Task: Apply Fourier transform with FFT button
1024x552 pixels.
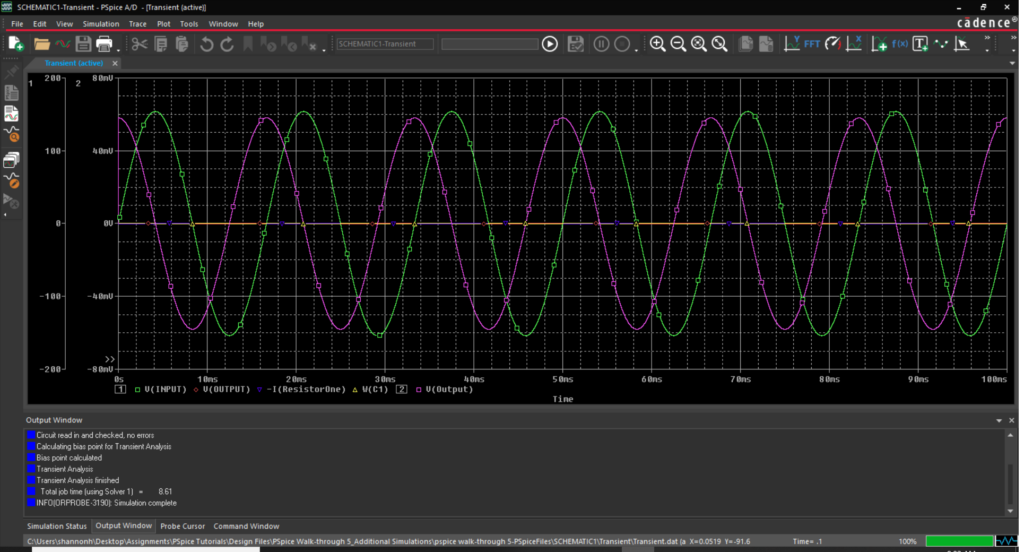Action: (812, 44)
